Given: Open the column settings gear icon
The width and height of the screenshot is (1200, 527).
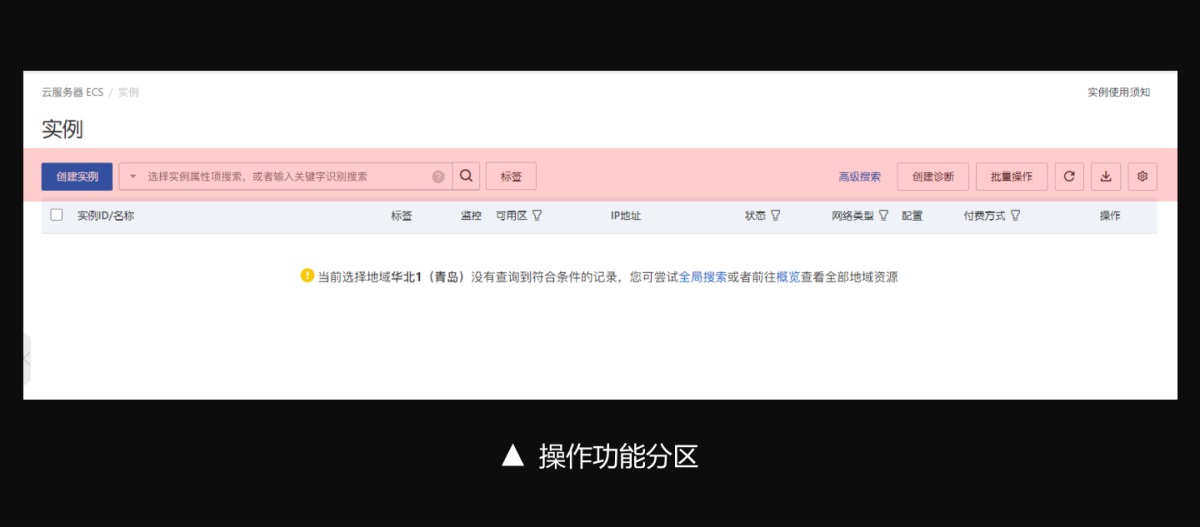Looking at the screenshot, I should [x=1142, y=177].
